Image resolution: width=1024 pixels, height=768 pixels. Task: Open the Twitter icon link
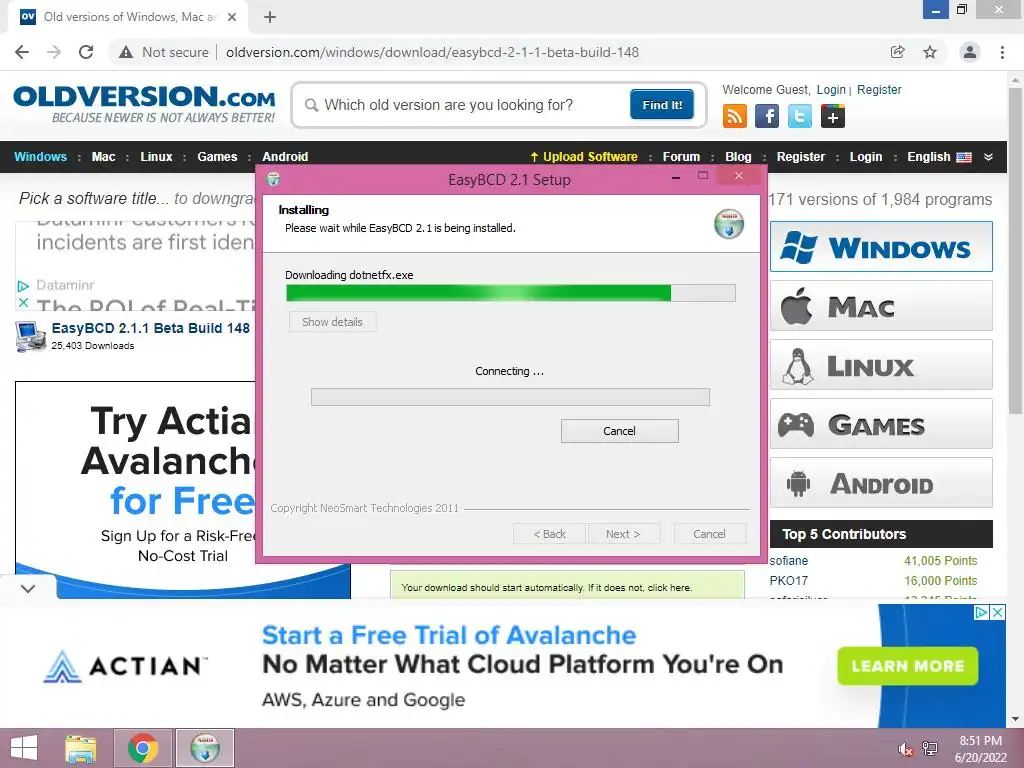click(x=799, y=116)
